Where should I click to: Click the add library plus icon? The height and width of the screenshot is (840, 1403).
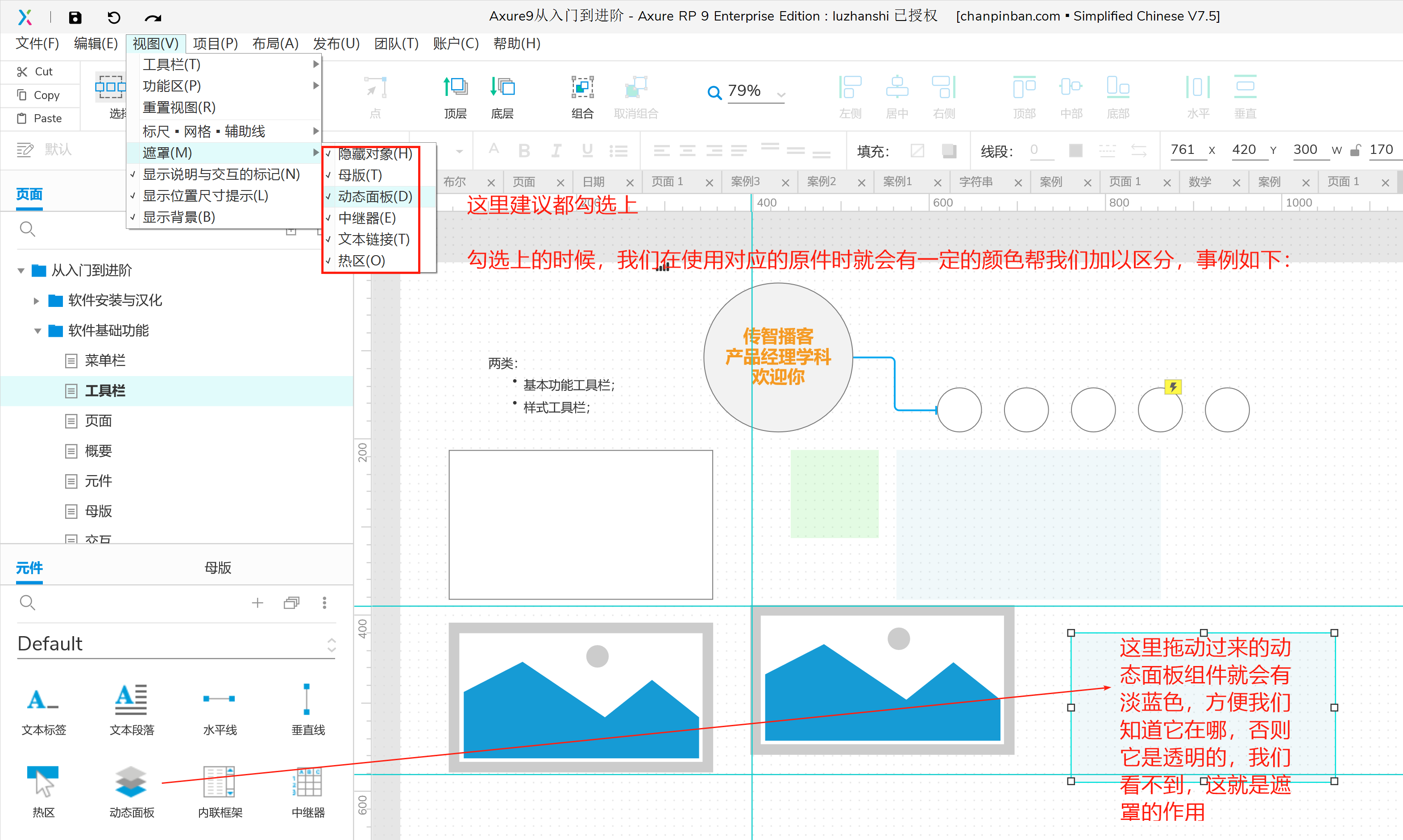257,603
